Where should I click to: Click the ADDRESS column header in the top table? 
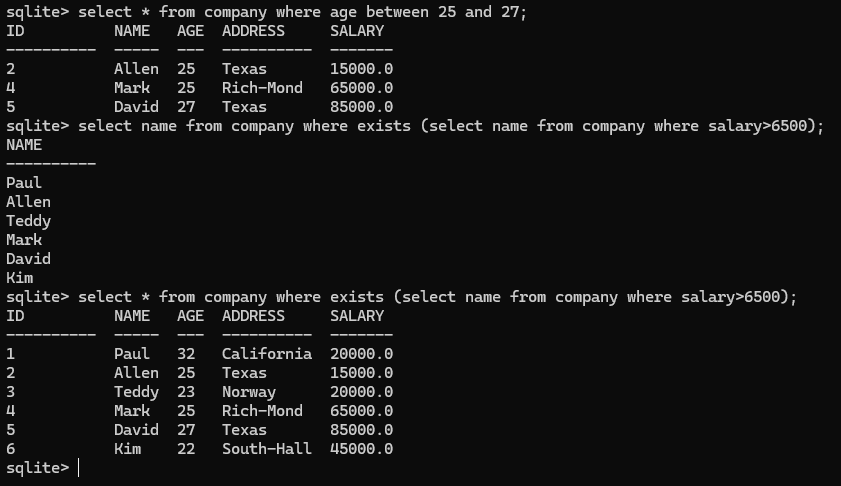(x=253, y=31)
